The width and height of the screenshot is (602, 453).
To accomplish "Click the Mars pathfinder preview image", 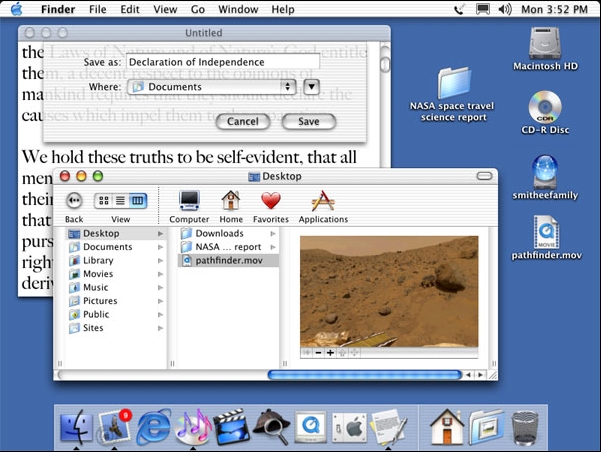I will point(389,291).
